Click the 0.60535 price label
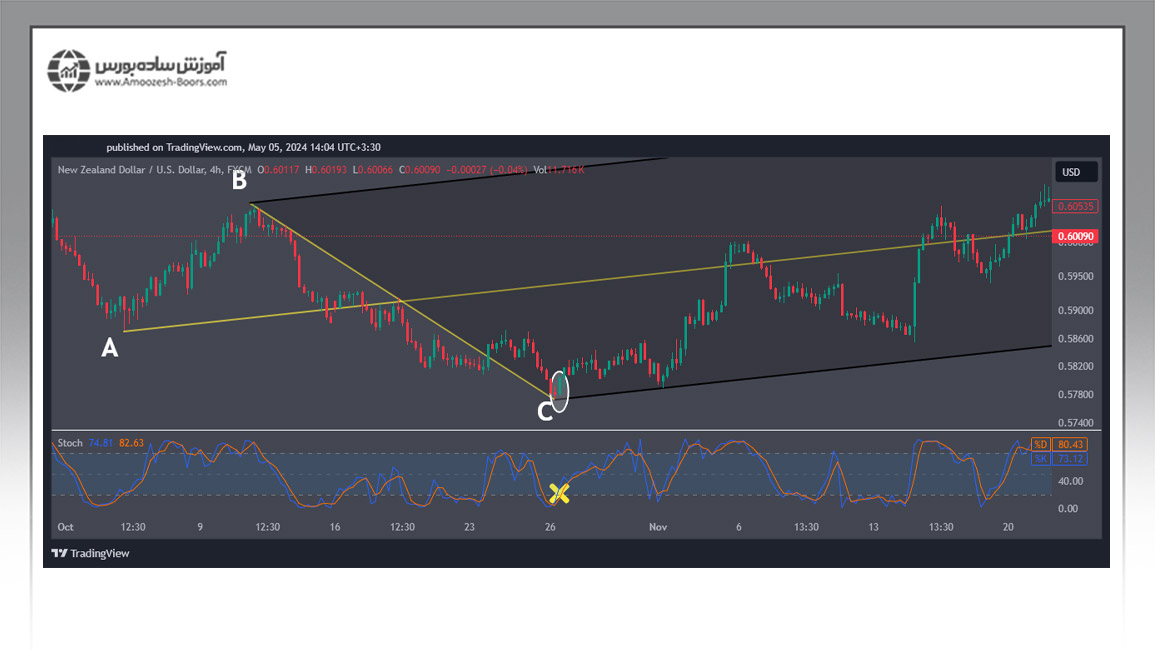Viewport: 1155px width, 650px height. (1076, 206)
